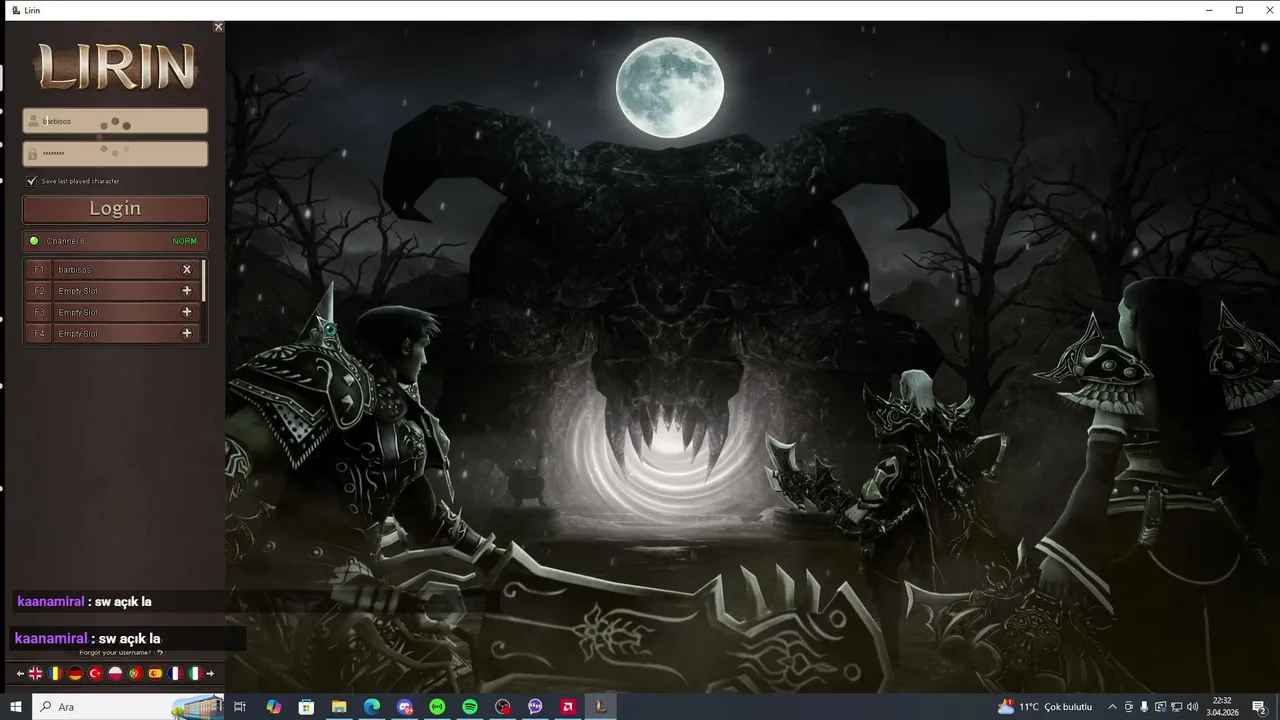Click the microphone tray icon
This screenshot has width=1280, height=720.
coord(1144,707)
